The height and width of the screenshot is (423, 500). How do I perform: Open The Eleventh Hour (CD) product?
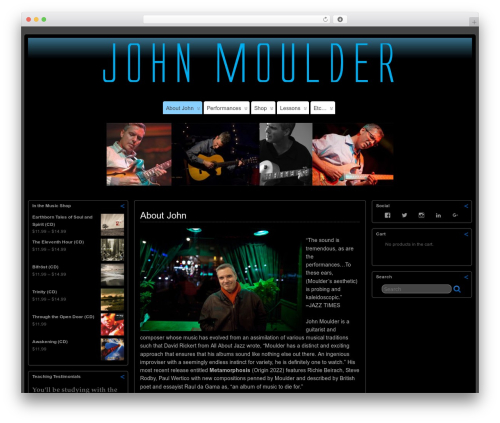[58, 242]
